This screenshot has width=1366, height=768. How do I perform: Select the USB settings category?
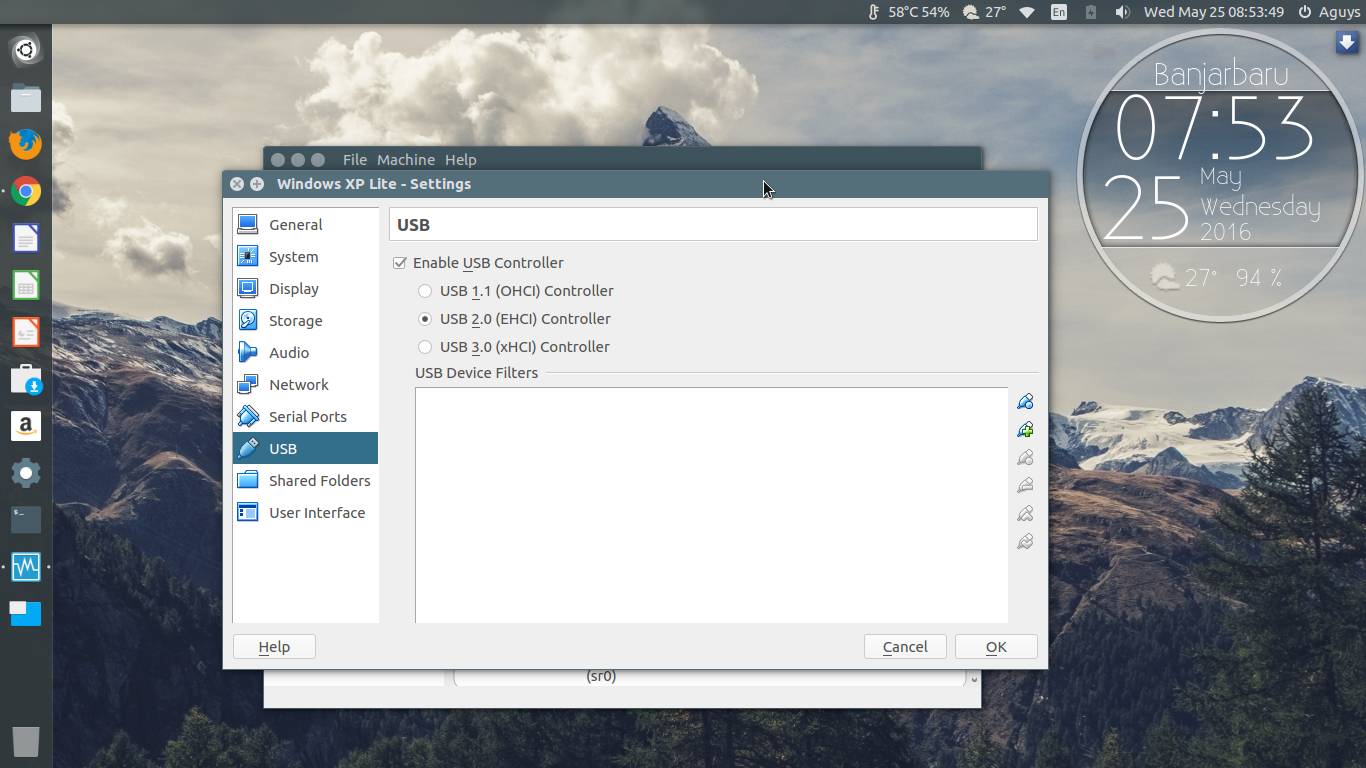(x=305, y=449)
